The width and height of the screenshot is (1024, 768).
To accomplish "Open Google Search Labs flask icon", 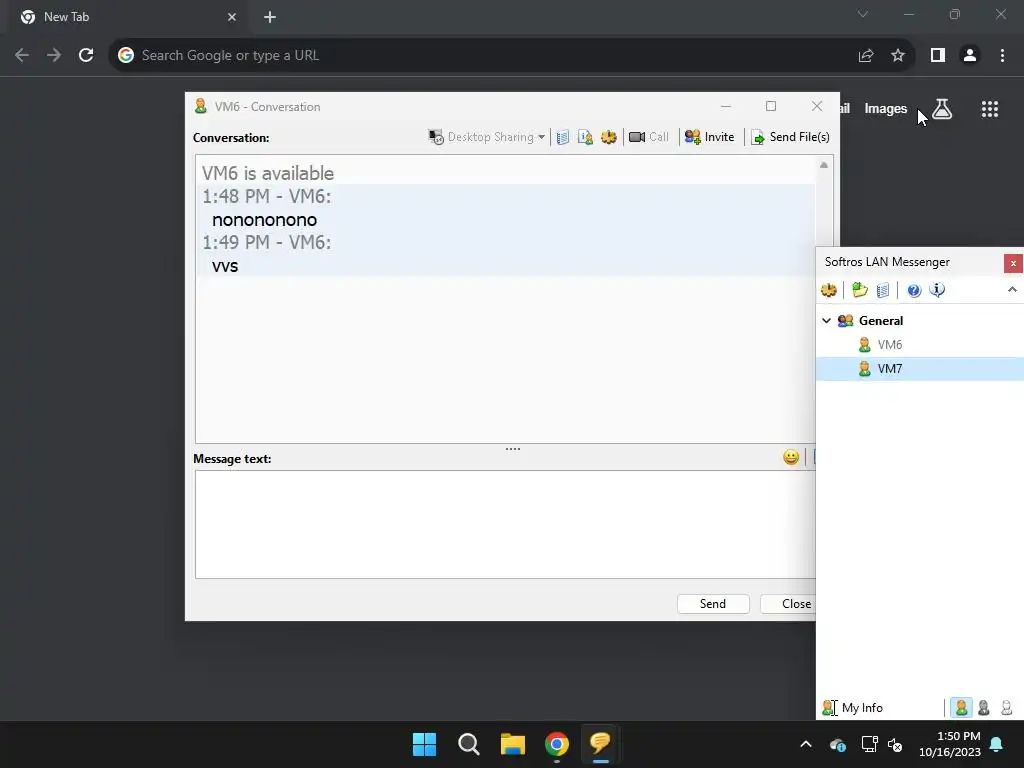I will point(942,109).
